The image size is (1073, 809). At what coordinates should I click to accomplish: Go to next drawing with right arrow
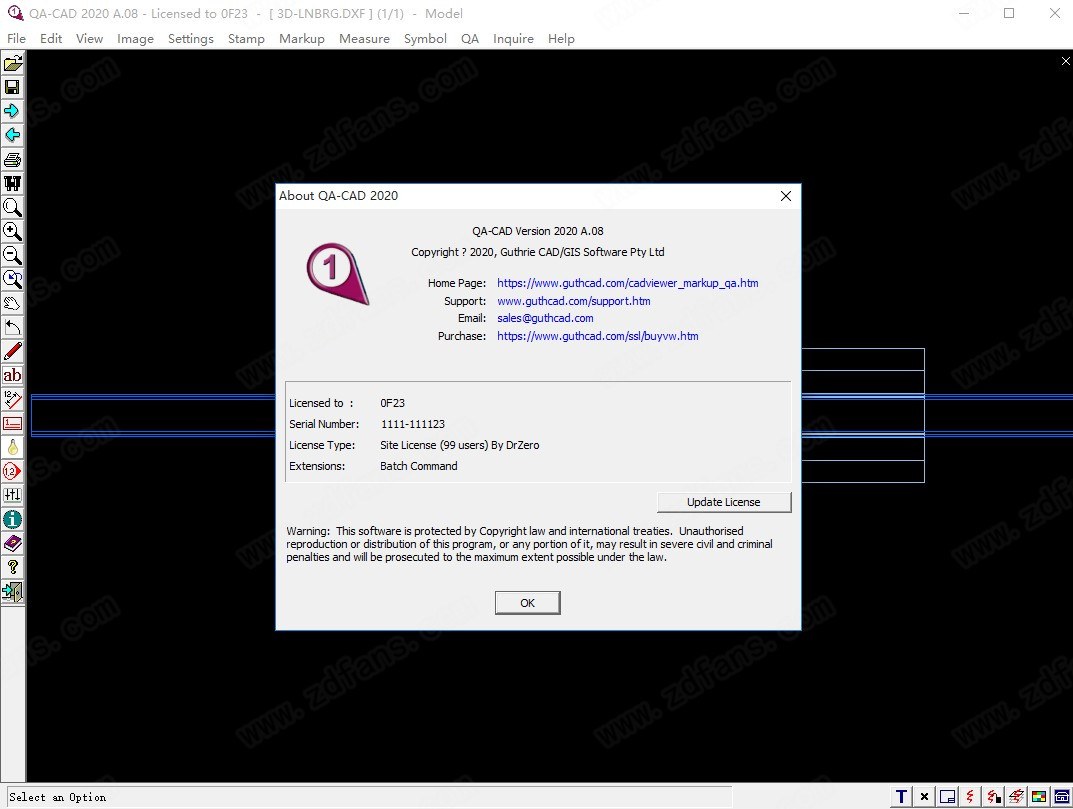pyautogui.click(x=12, y=112)
